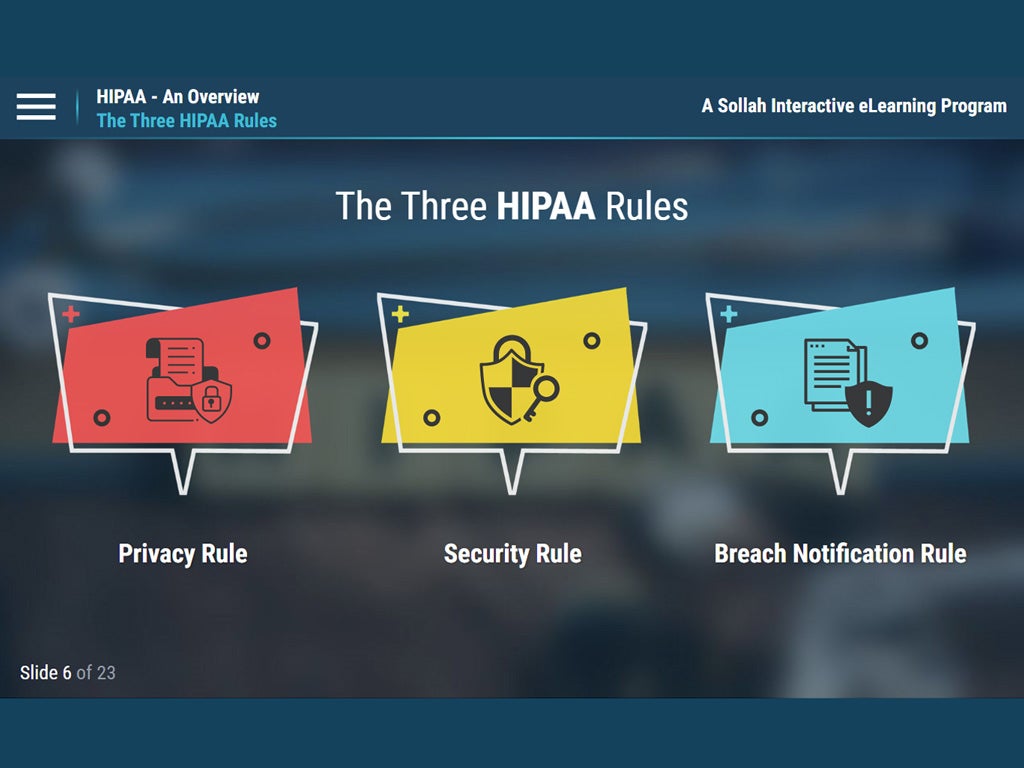
Task: Click the 'Breach Notification Rule' label
Action: [x=840, y=554]
